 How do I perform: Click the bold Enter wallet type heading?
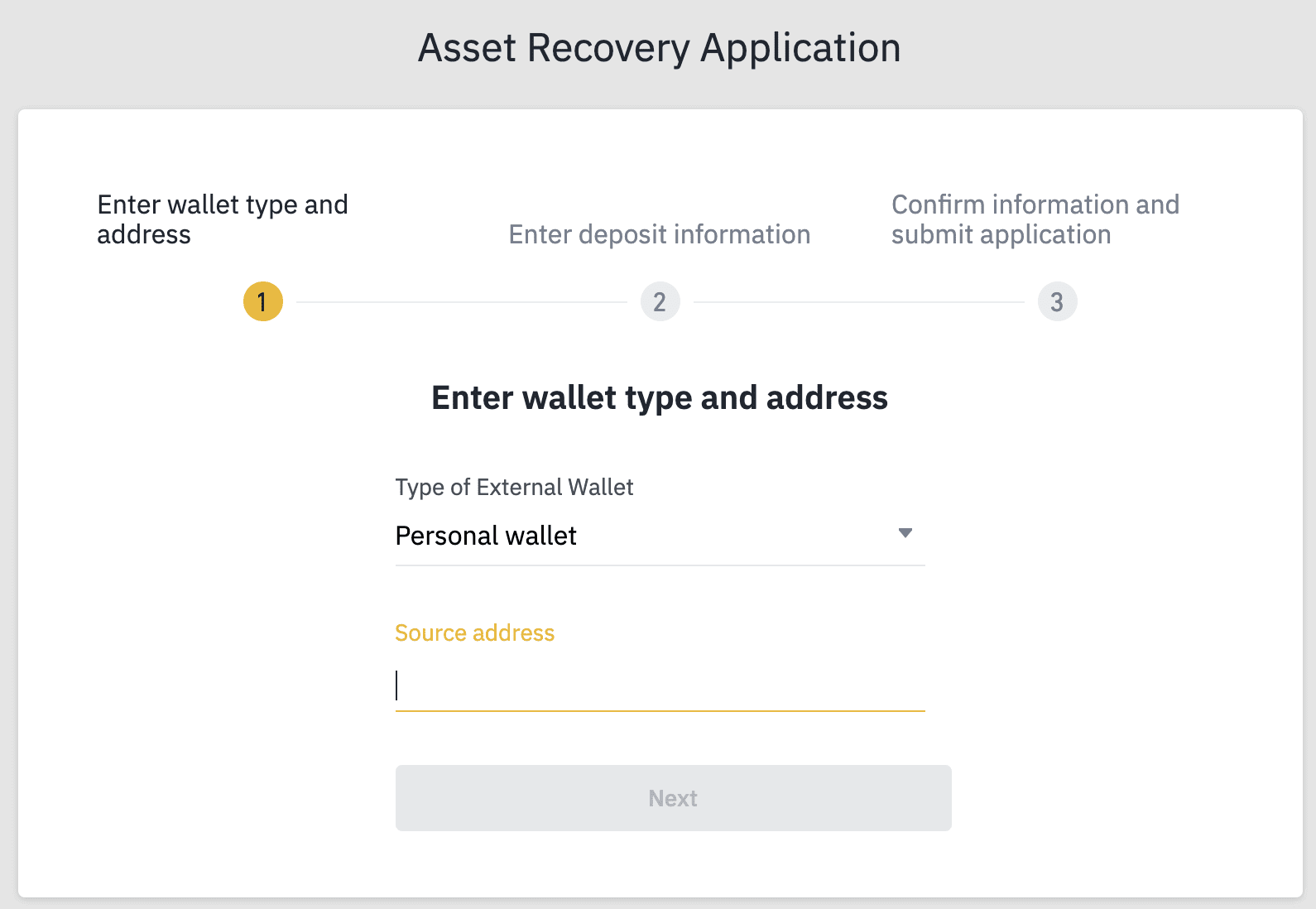659,397
